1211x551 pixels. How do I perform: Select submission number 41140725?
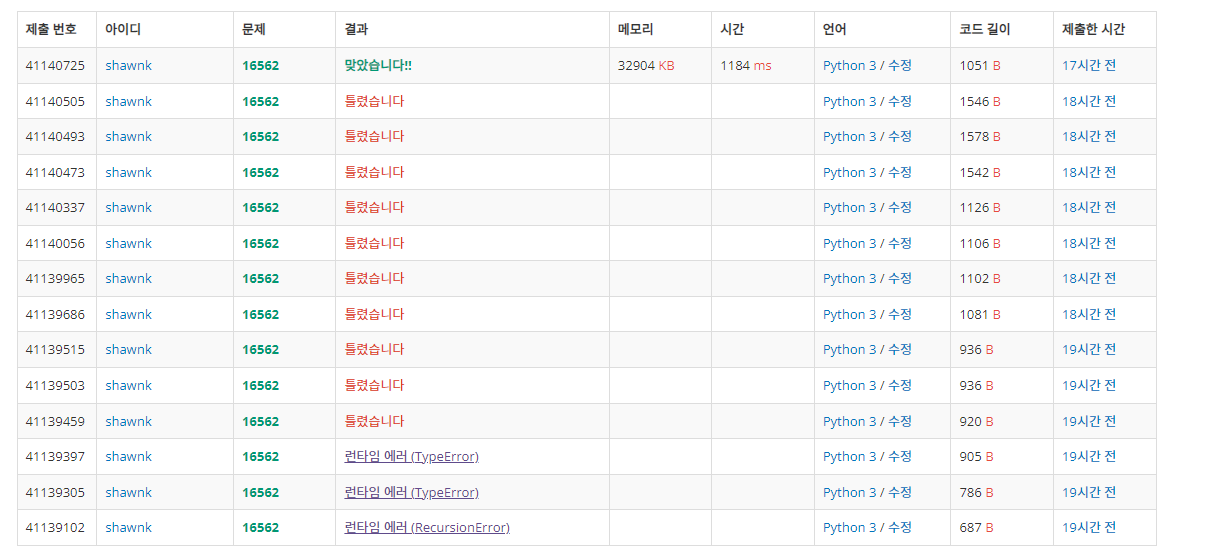pyautogui.click(x=55, y=65)
